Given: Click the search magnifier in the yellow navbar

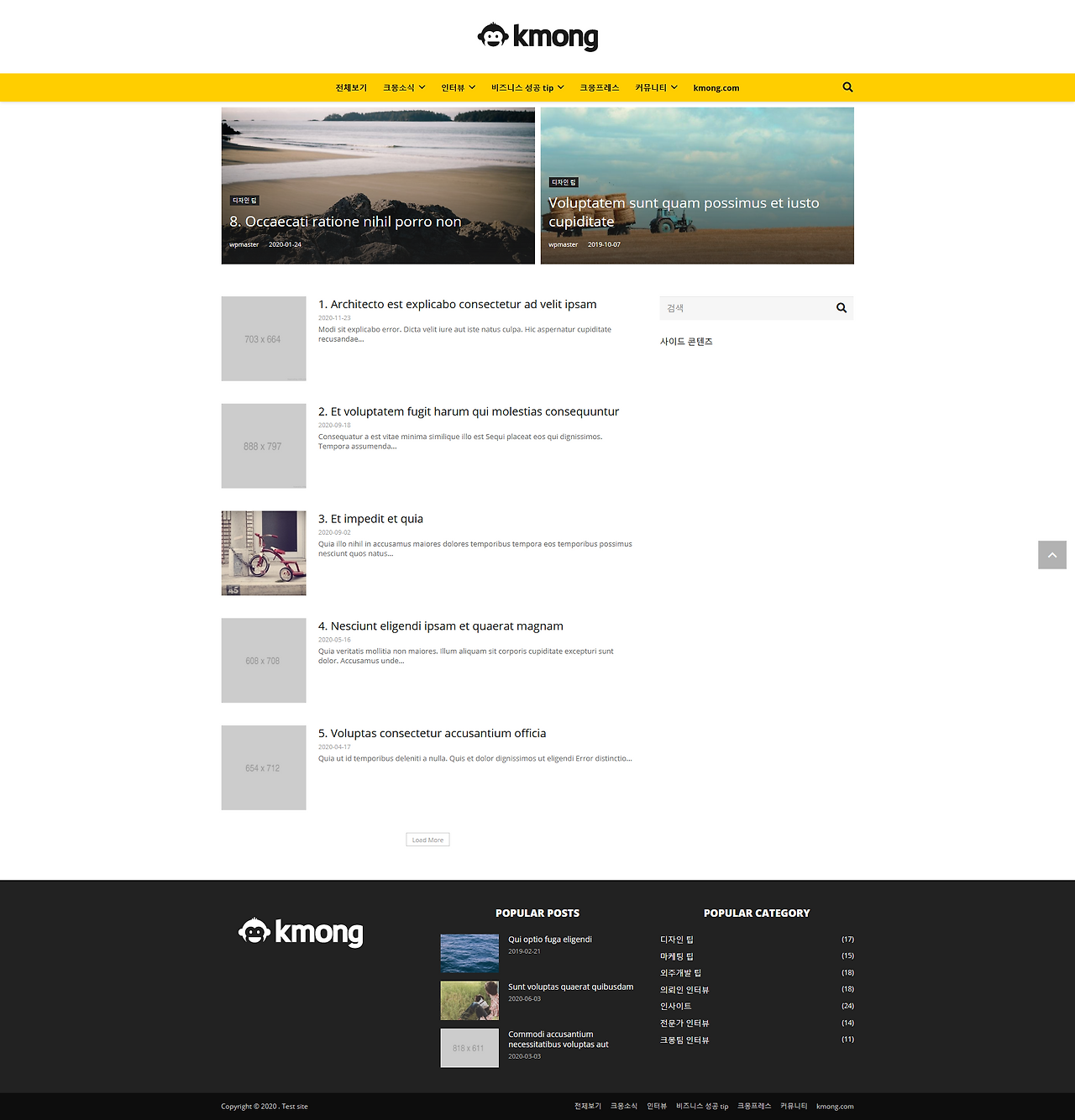Looking at the screenshot, I should (x=847, y=86).
